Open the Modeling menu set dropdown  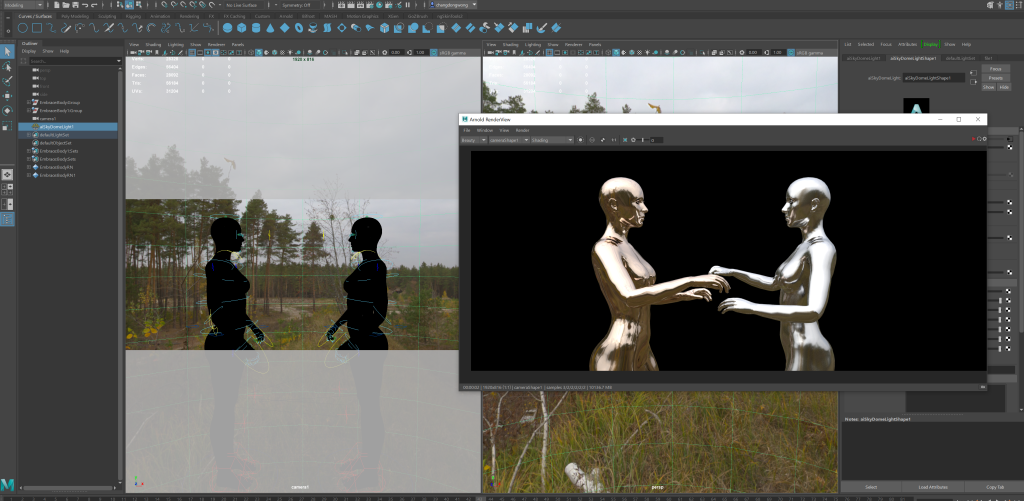click(x=23, y=6)
